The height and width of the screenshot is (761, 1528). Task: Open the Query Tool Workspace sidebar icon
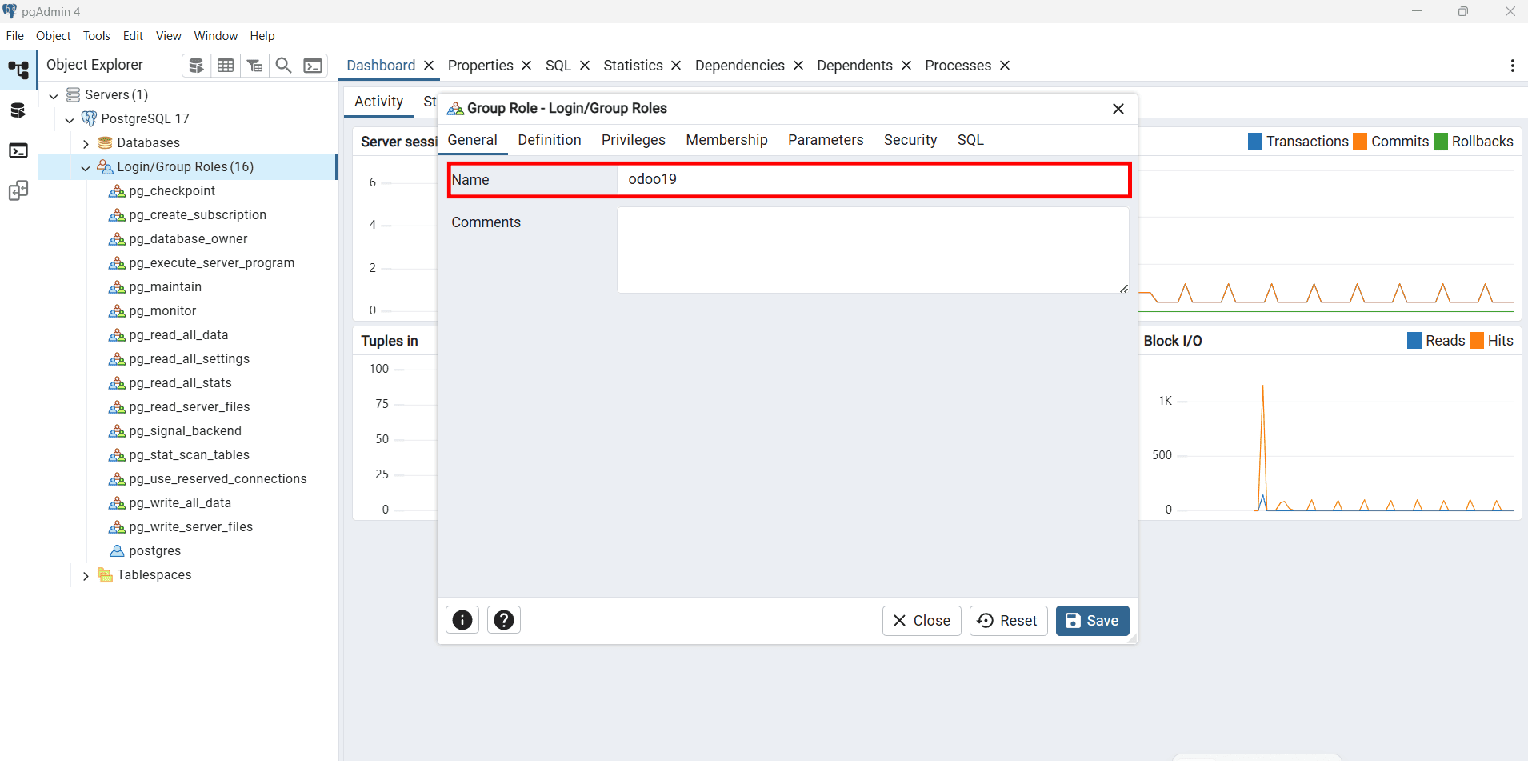point(18,110)
